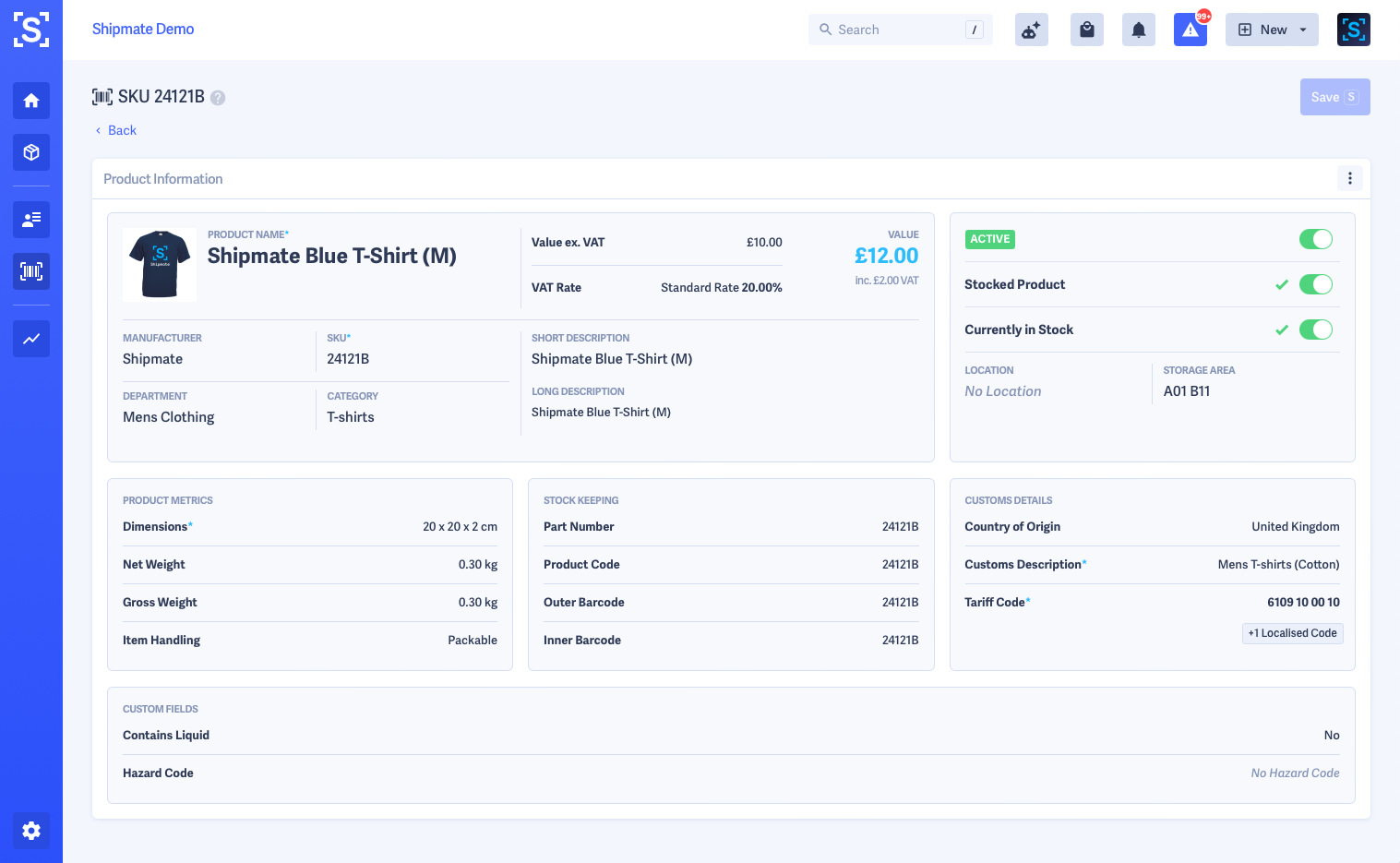Open the Reports chart icon in sidebar

pos(31,339)
